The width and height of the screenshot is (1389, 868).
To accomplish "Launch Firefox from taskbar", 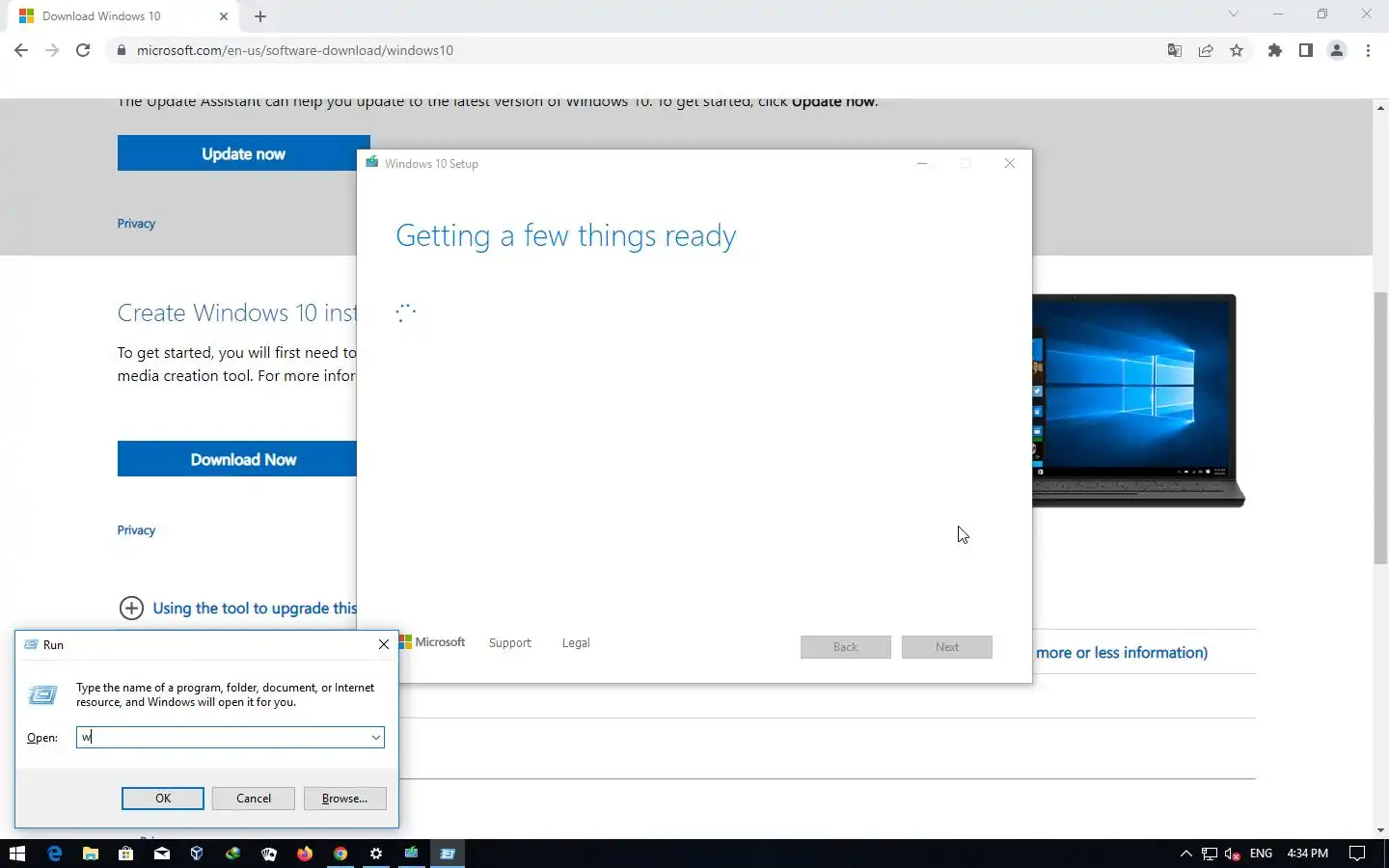I will click(x=304, y=854).
